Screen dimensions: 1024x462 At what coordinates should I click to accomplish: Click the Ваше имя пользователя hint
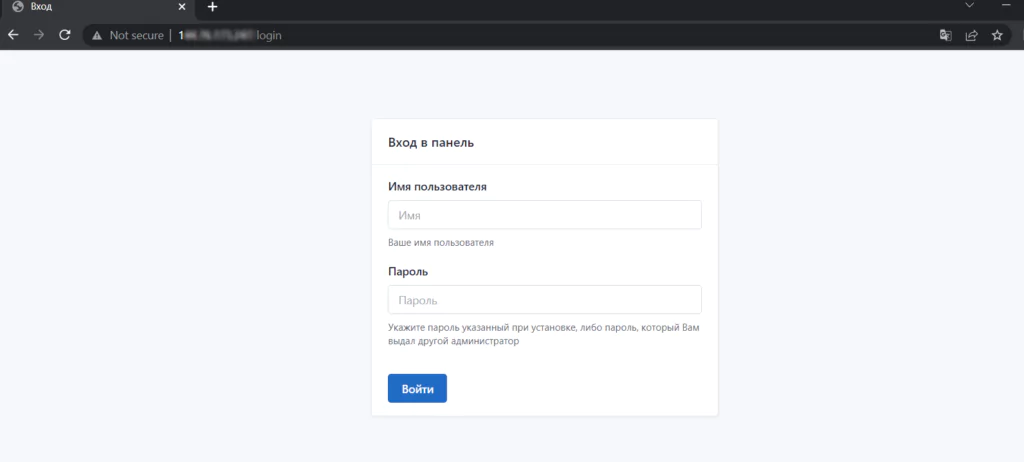(441, 242)
